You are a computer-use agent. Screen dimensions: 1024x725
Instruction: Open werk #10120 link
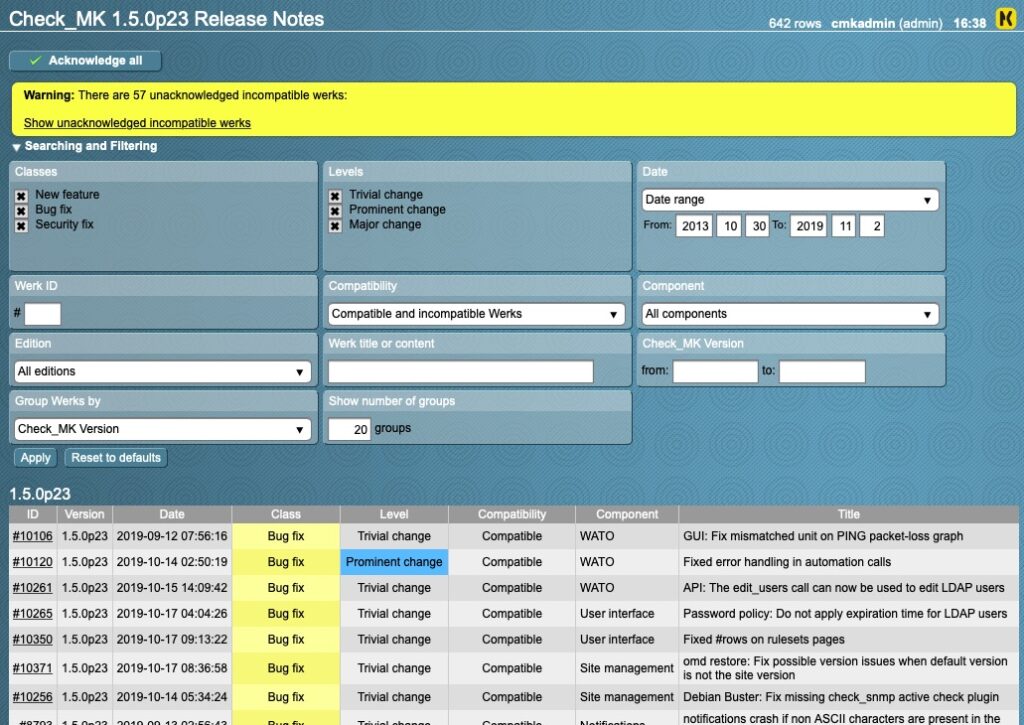[33, 562]
